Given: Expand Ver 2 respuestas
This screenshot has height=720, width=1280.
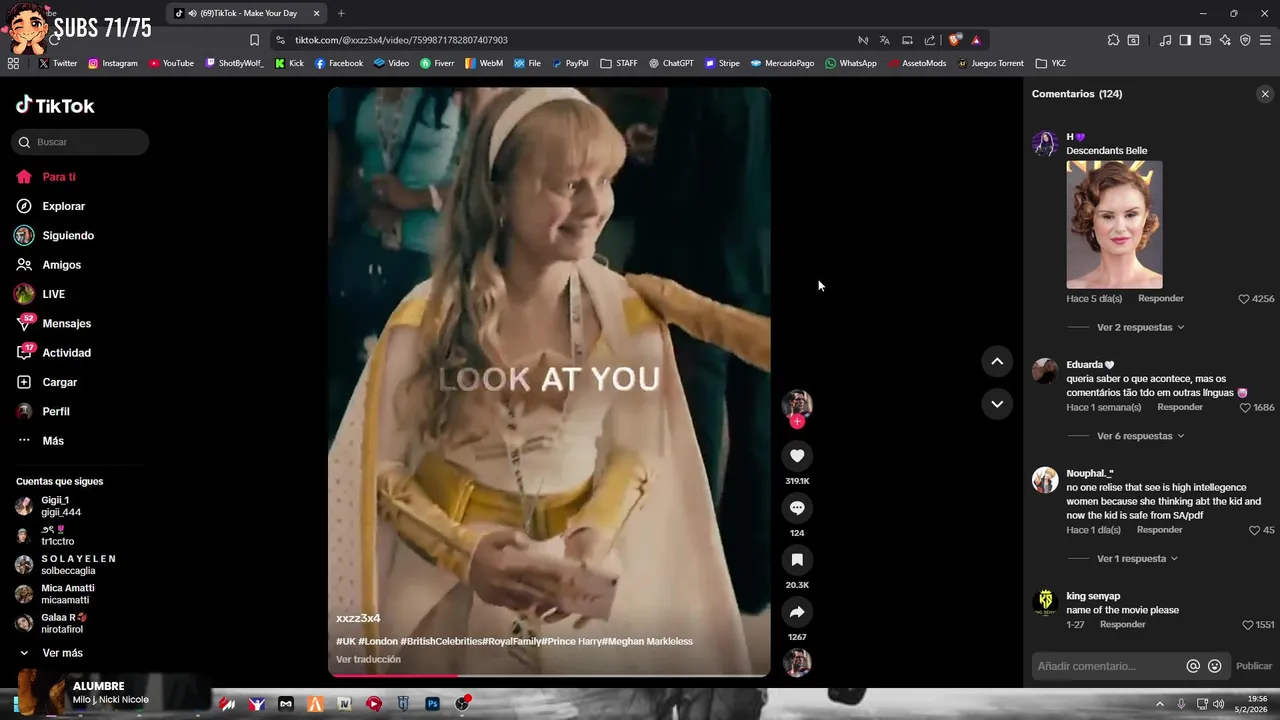Looking at the screenshot, I should (x=1140, y=327).
